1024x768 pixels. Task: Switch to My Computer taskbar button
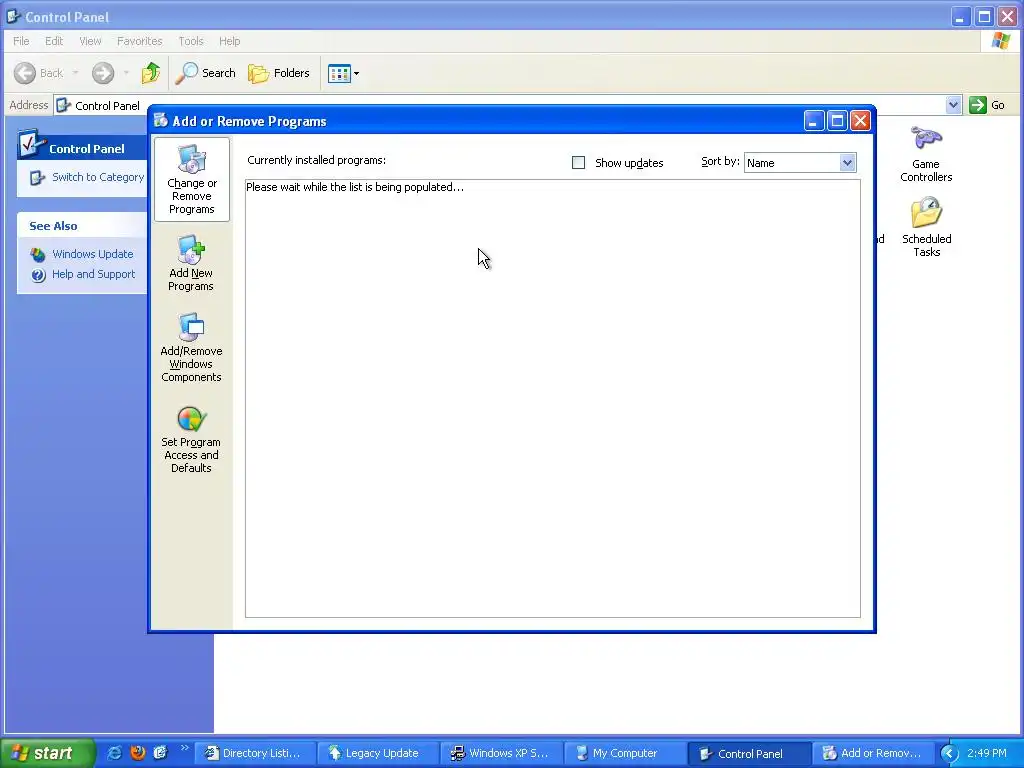624,754
